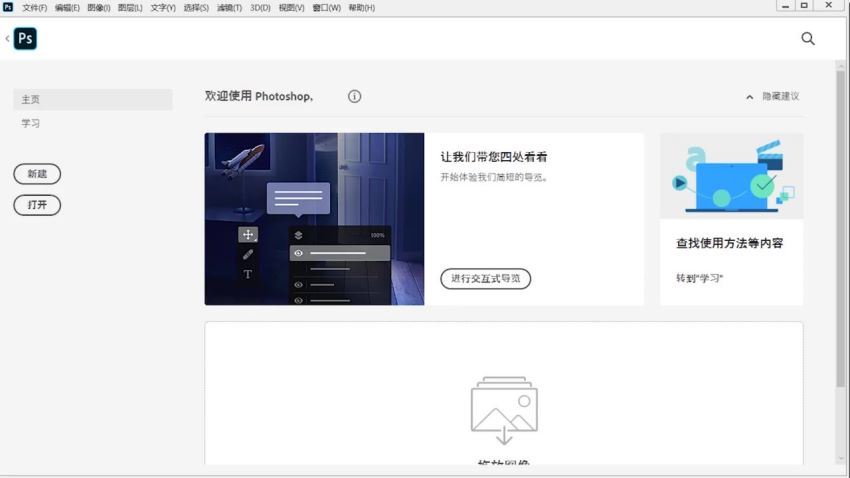The height and width of the screenshot is (478, 850).
Task: Click the drag-and-drop image placeholder icon
Action: coord(504,410)
